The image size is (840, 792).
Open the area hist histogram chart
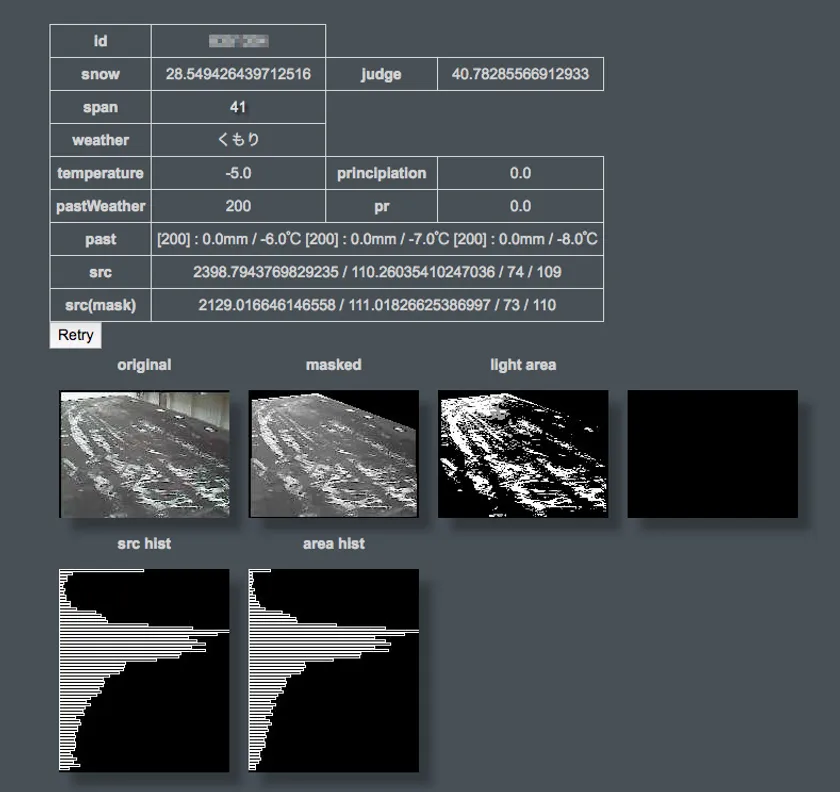coord(333,670)
